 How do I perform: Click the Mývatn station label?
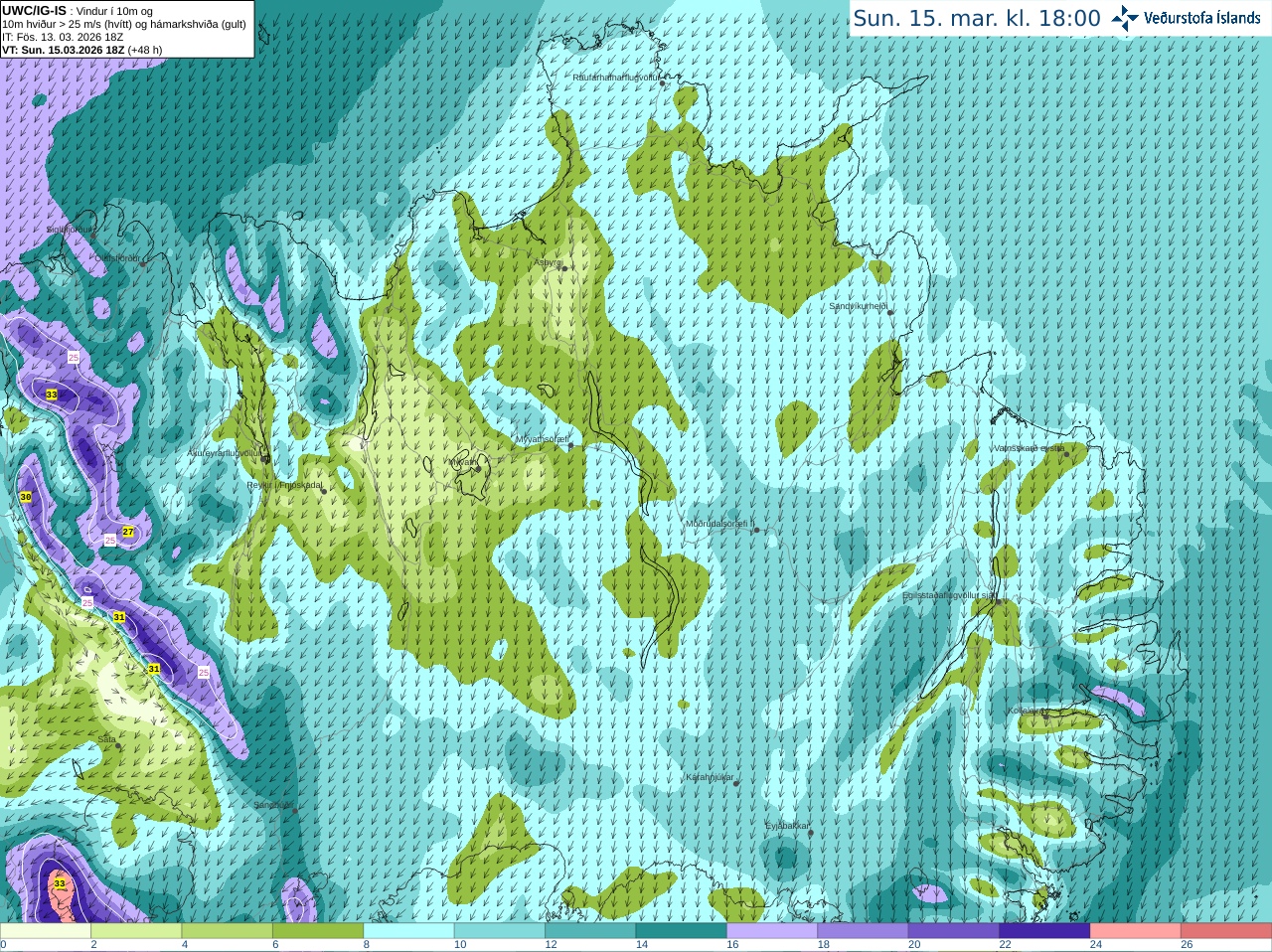tap(461, 461)
